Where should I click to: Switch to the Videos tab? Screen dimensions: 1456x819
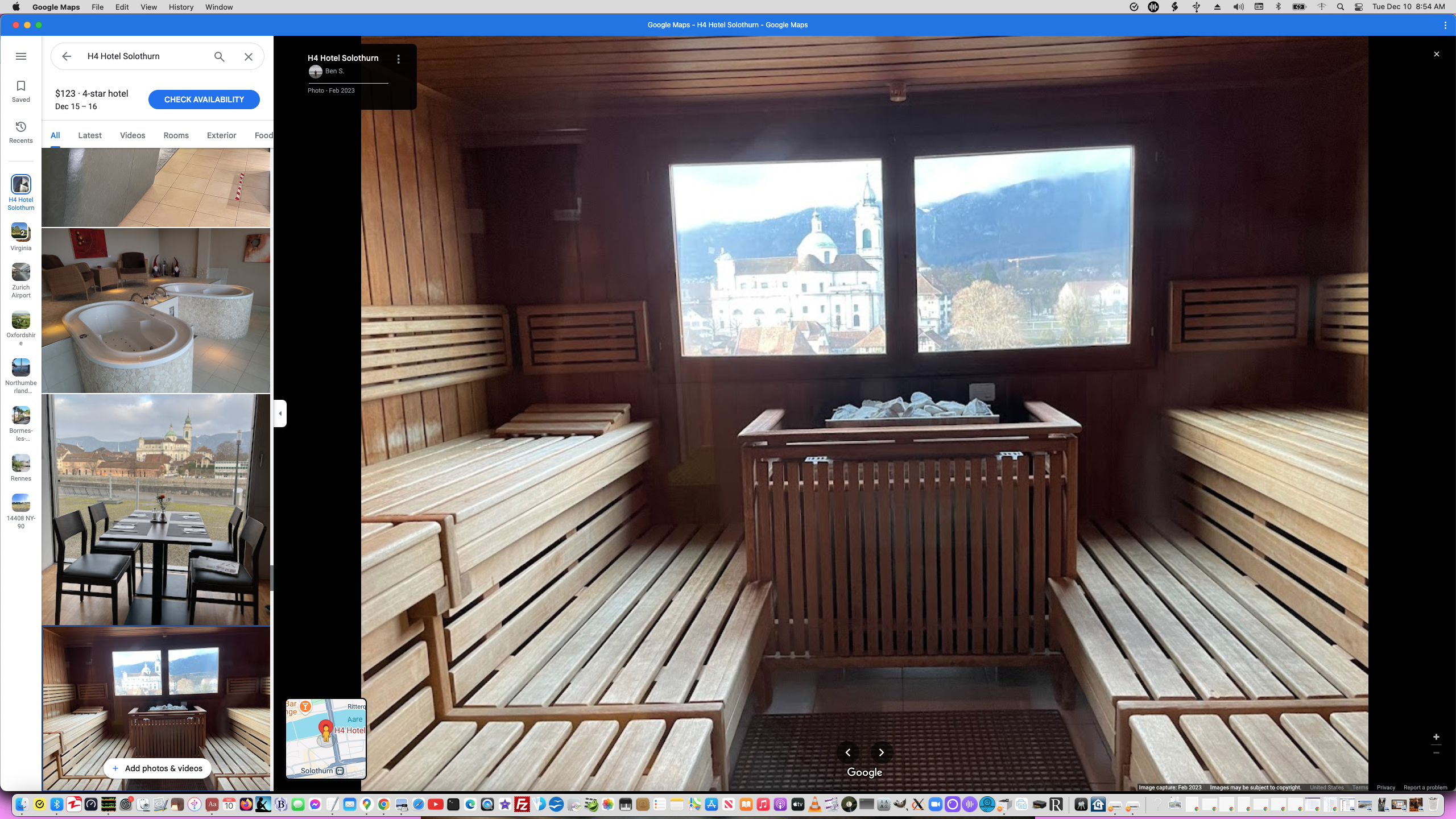coord(133,135)
